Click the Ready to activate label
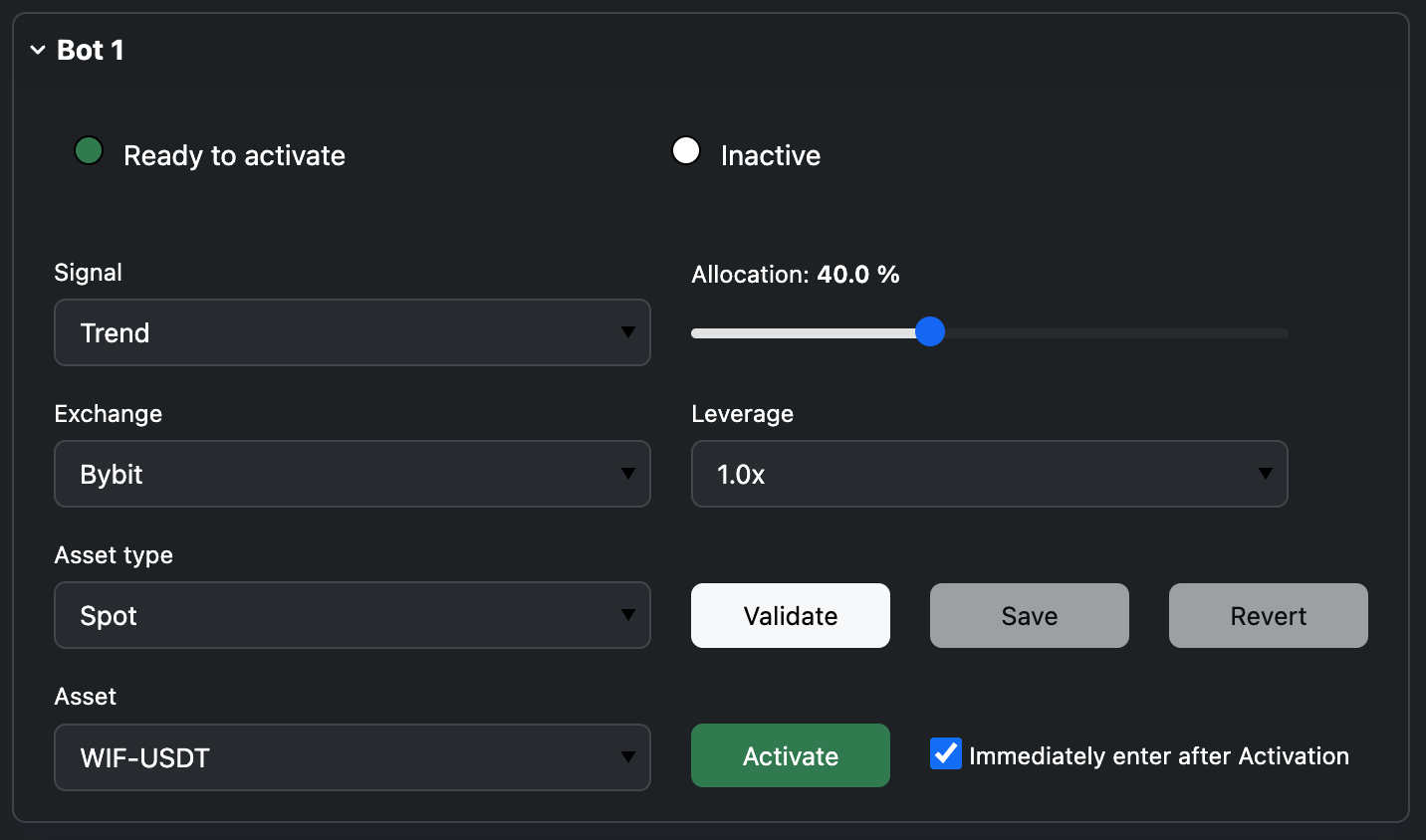Viewport: 1426px width, 840px height. 234,156
